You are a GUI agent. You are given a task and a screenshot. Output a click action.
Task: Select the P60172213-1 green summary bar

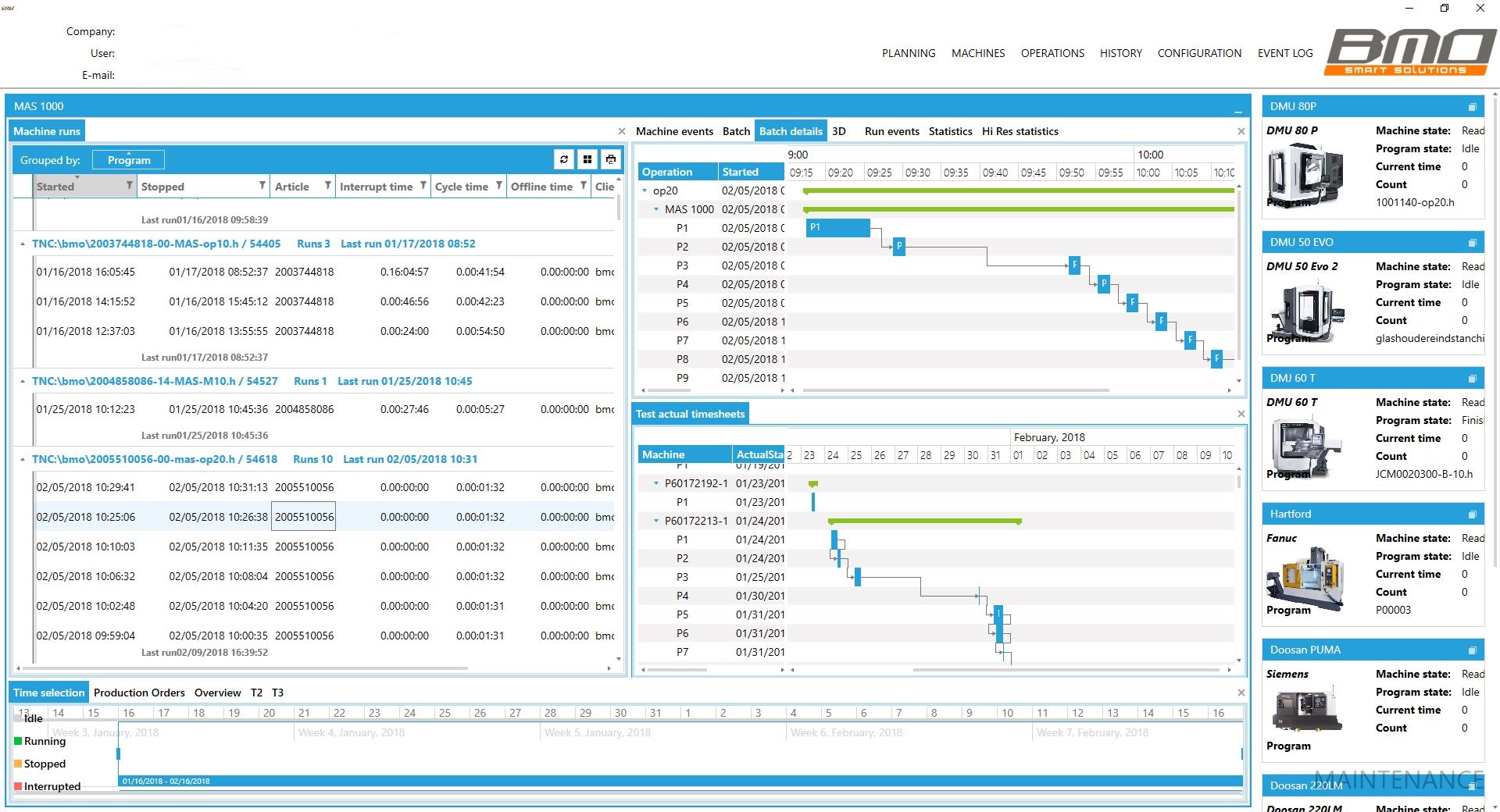925,521
